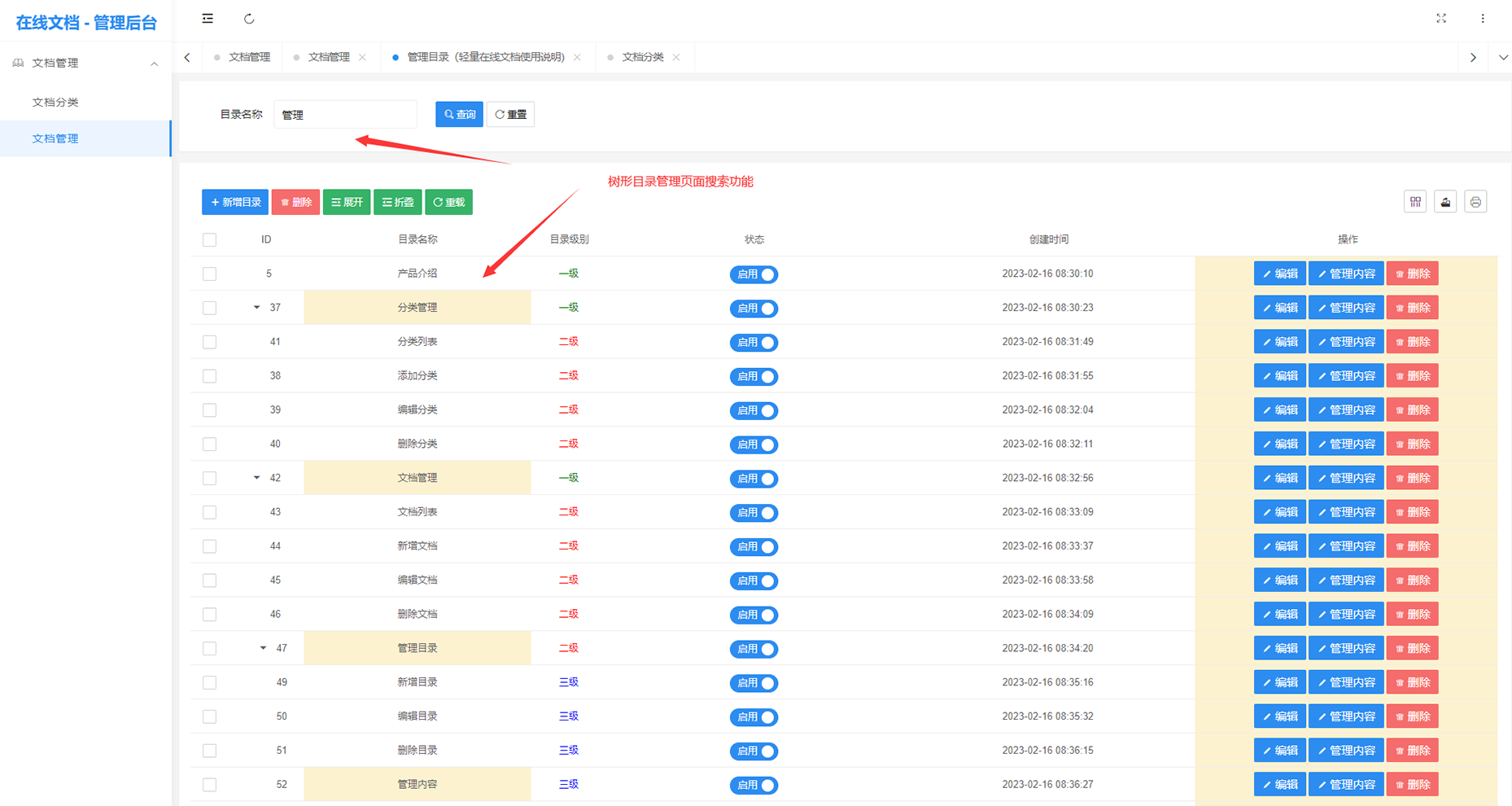This screenshot has width=1512, height=806.
Task: Check the select-all checkbox in table header
Action: pyautogui.click(x=210, y=240)
